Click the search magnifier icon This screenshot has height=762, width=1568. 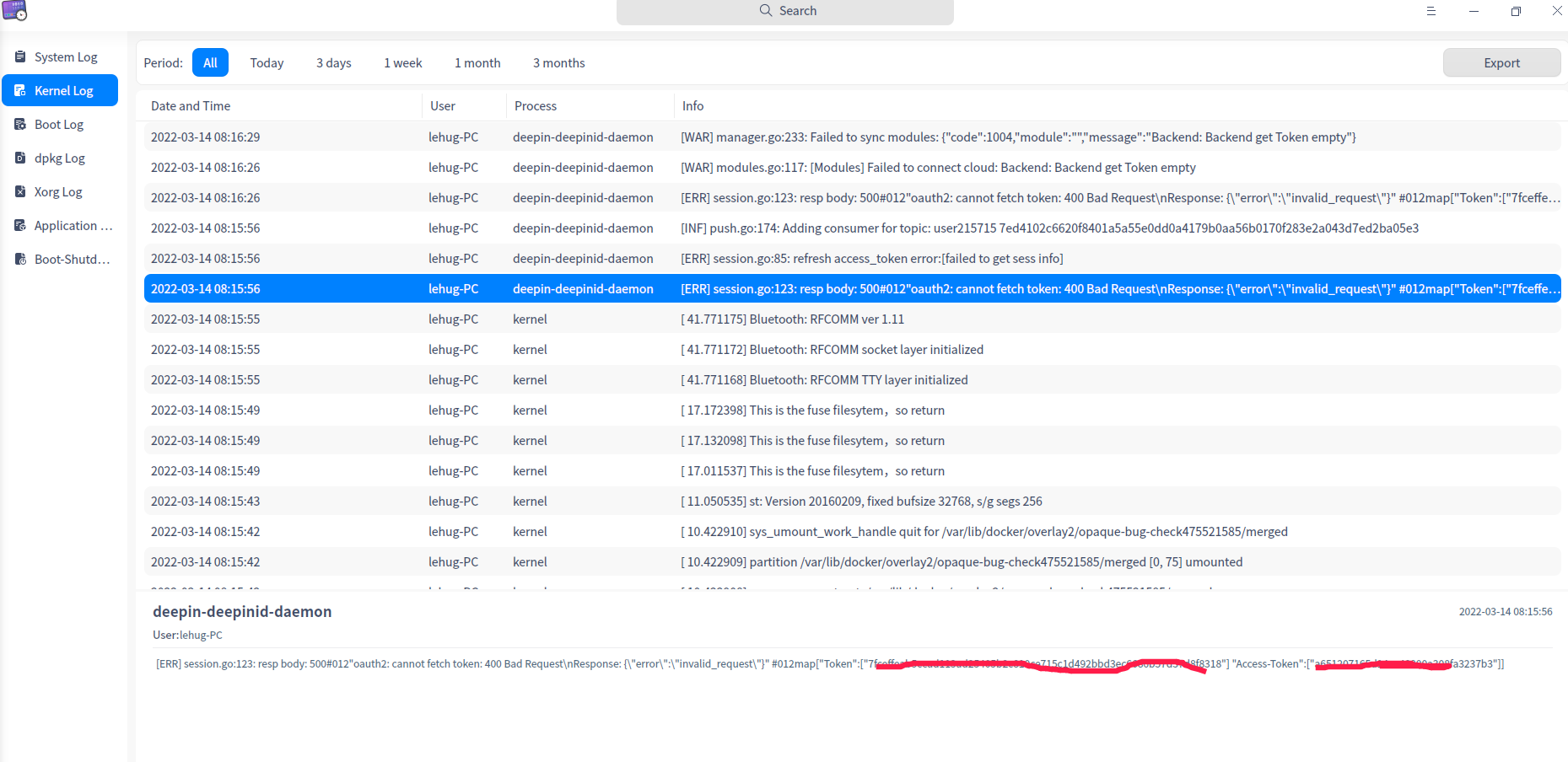click(765, 10)
